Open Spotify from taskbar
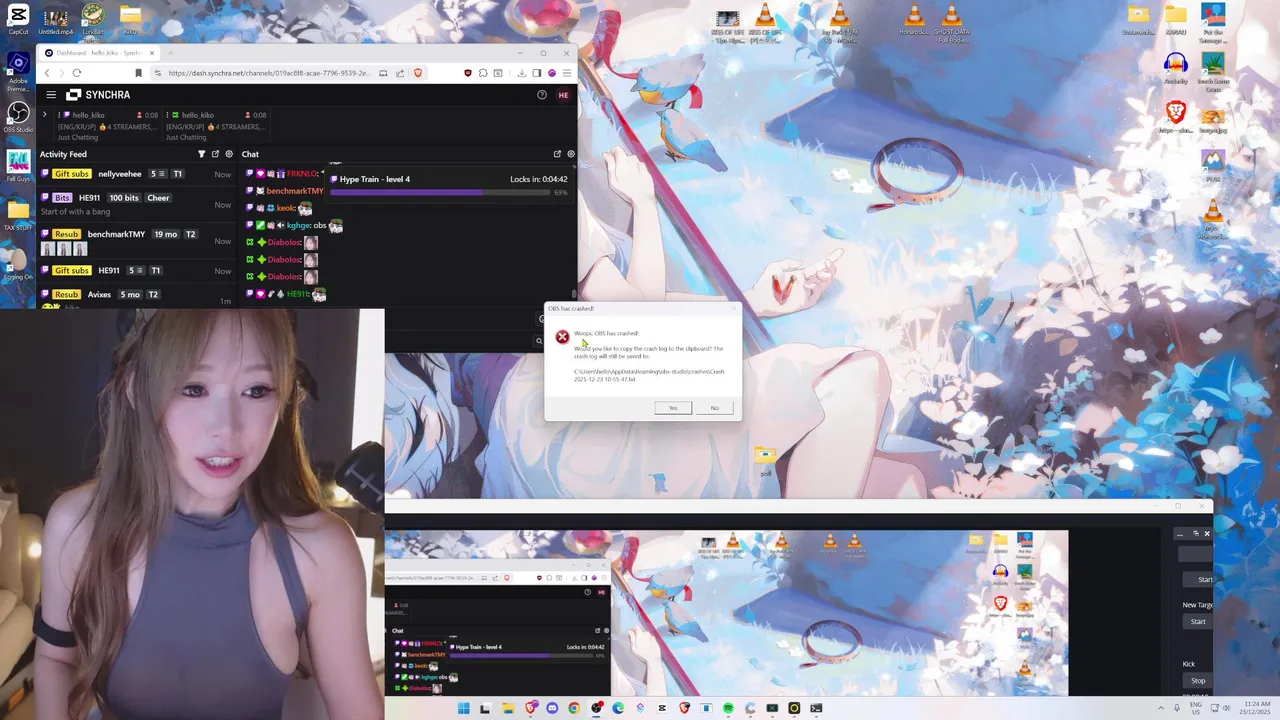1280x720 pixels. [728, 708]
